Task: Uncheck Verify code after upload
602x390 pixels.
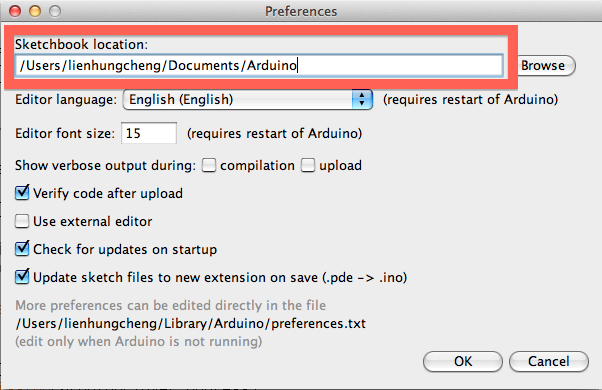Action: 22,193
